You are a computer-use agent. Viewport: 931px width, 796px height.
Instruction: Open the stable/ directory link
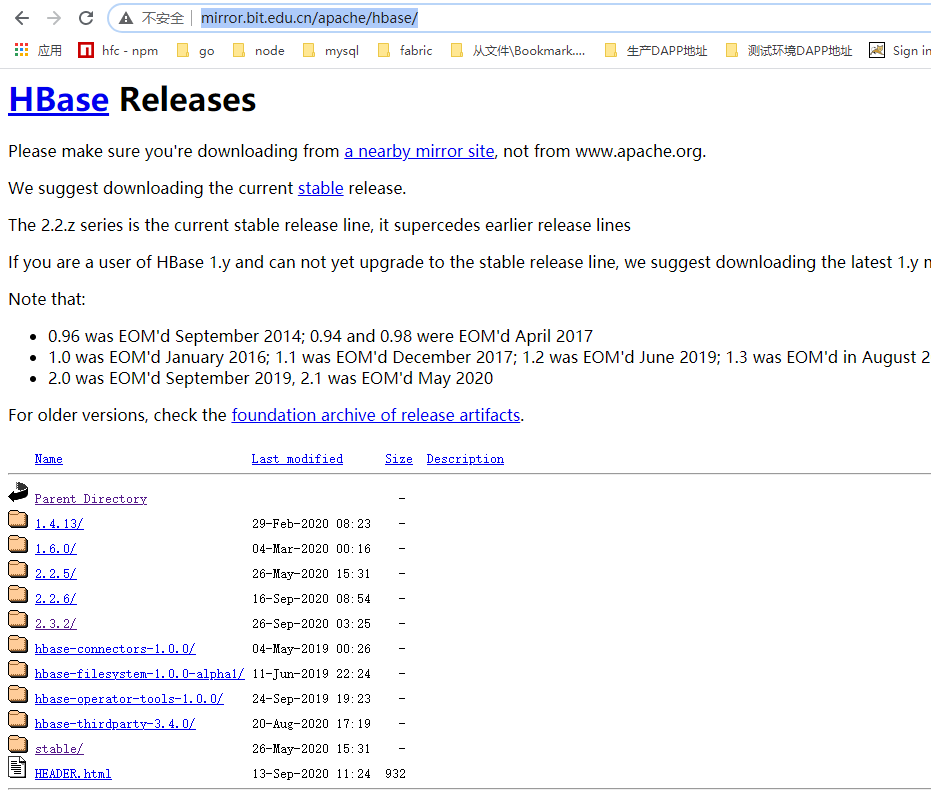(x=59, y=749)
